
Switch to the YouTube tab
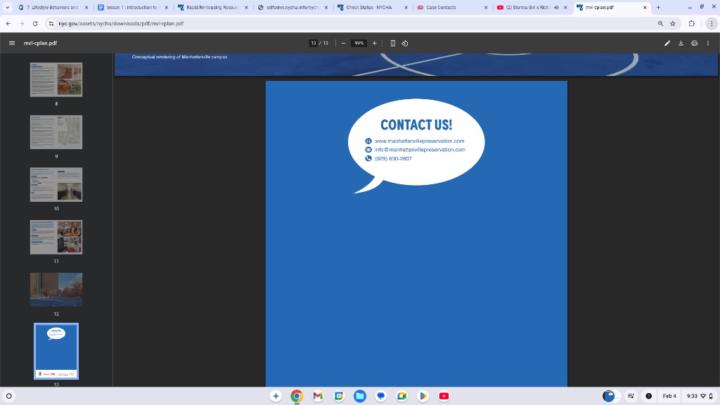click(x=531, y=7)
